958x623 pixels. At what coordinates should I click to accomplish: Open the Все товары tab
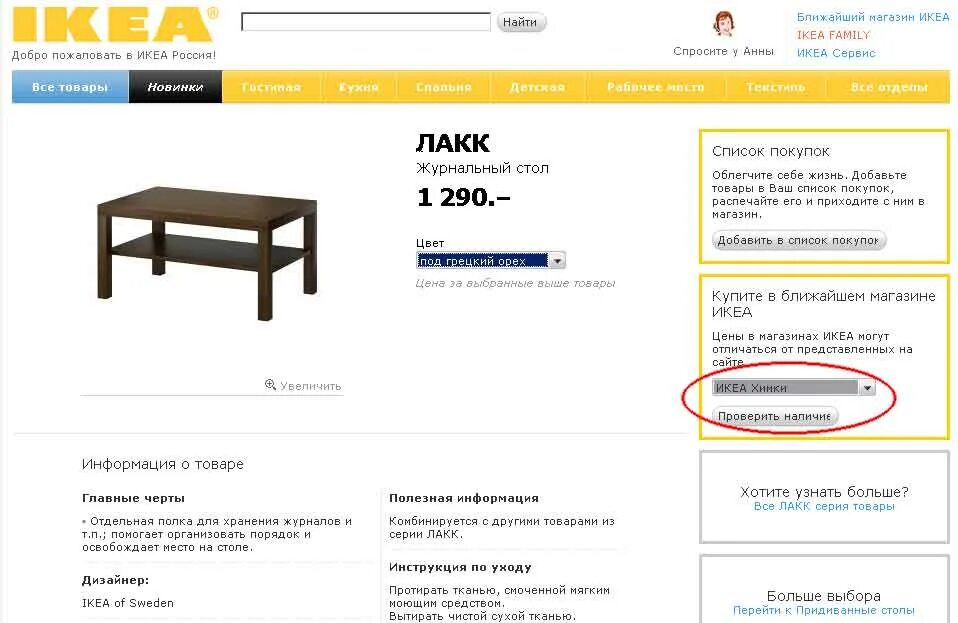coord(70,87)
